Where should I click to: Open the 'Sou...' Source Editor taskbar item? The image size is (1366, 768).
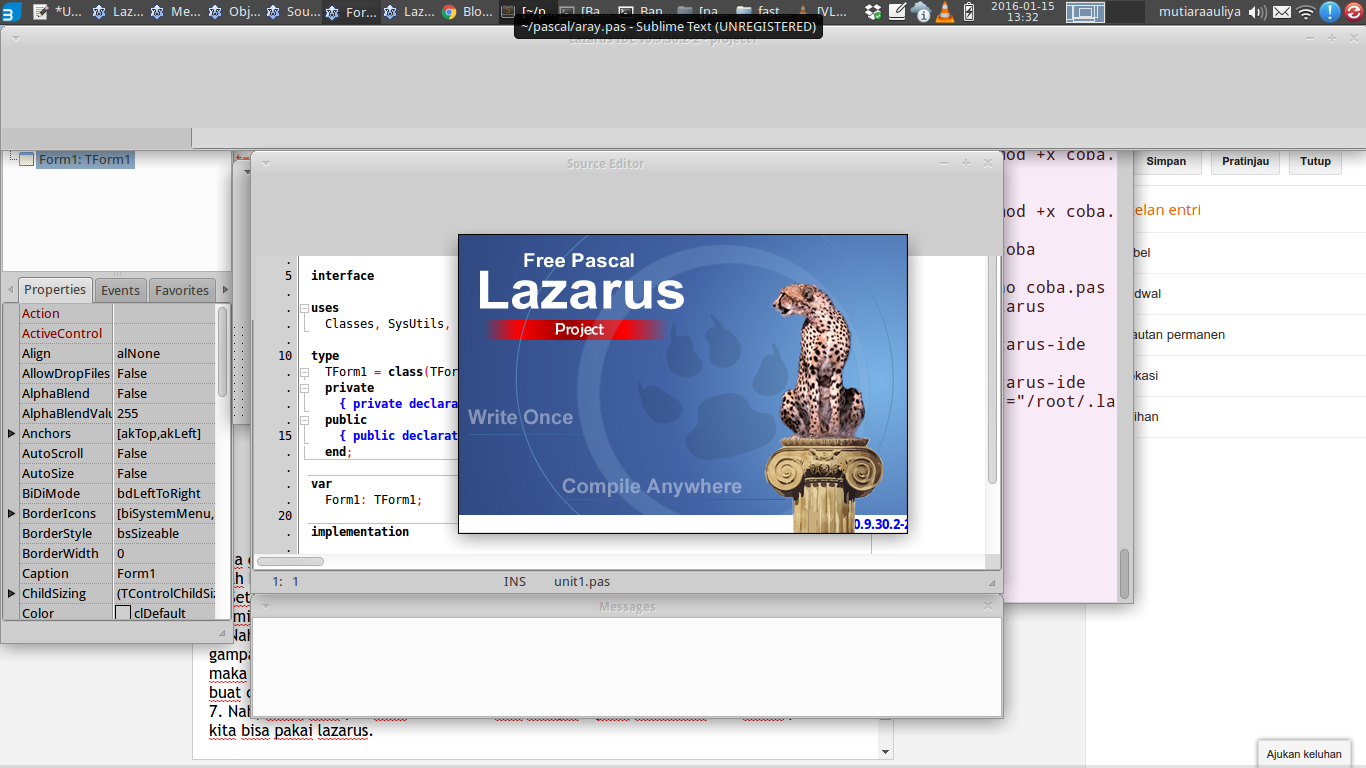click(294, 12)
